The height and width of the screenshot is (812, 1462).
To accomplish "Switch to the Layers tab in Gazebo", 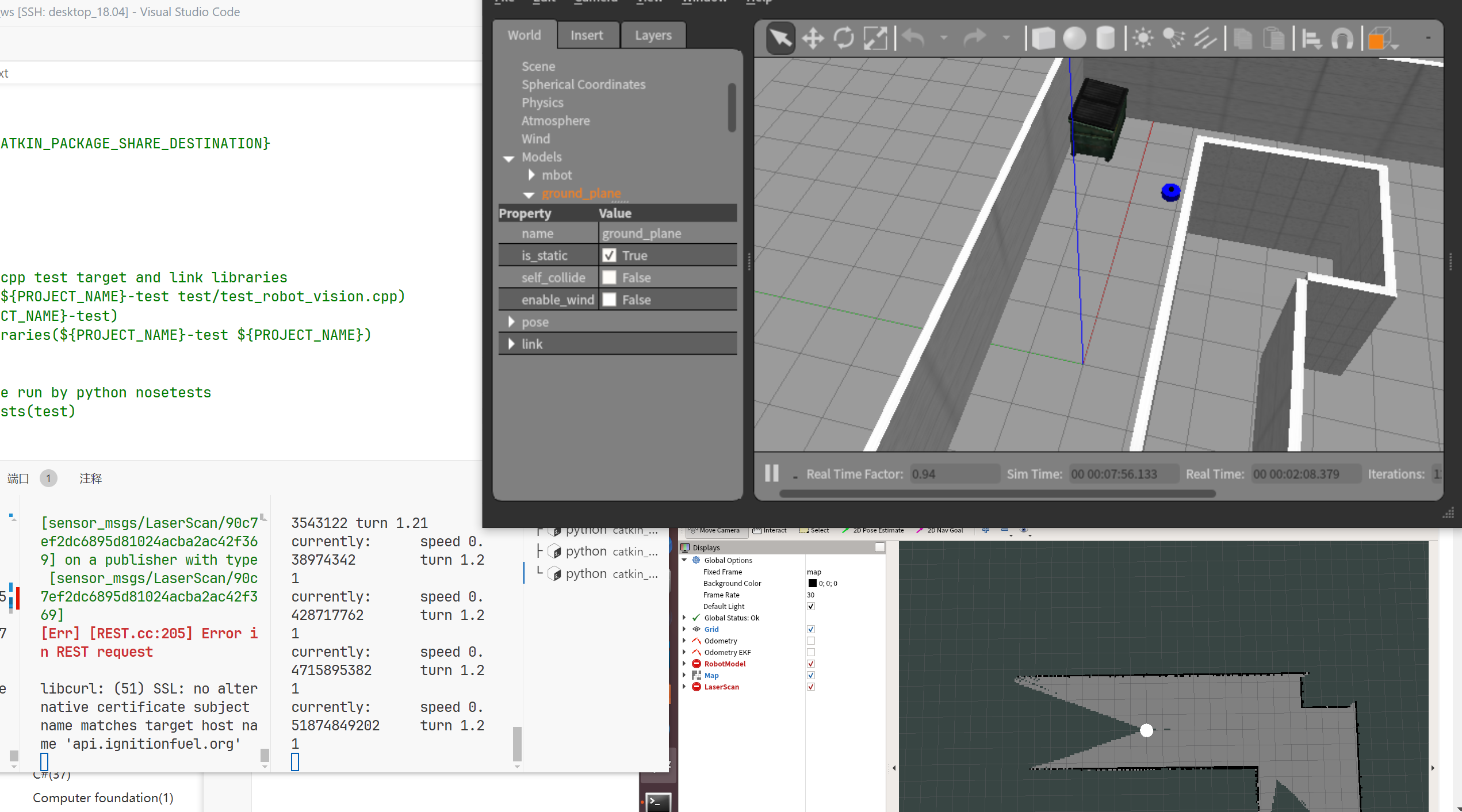I will point(653,35).
